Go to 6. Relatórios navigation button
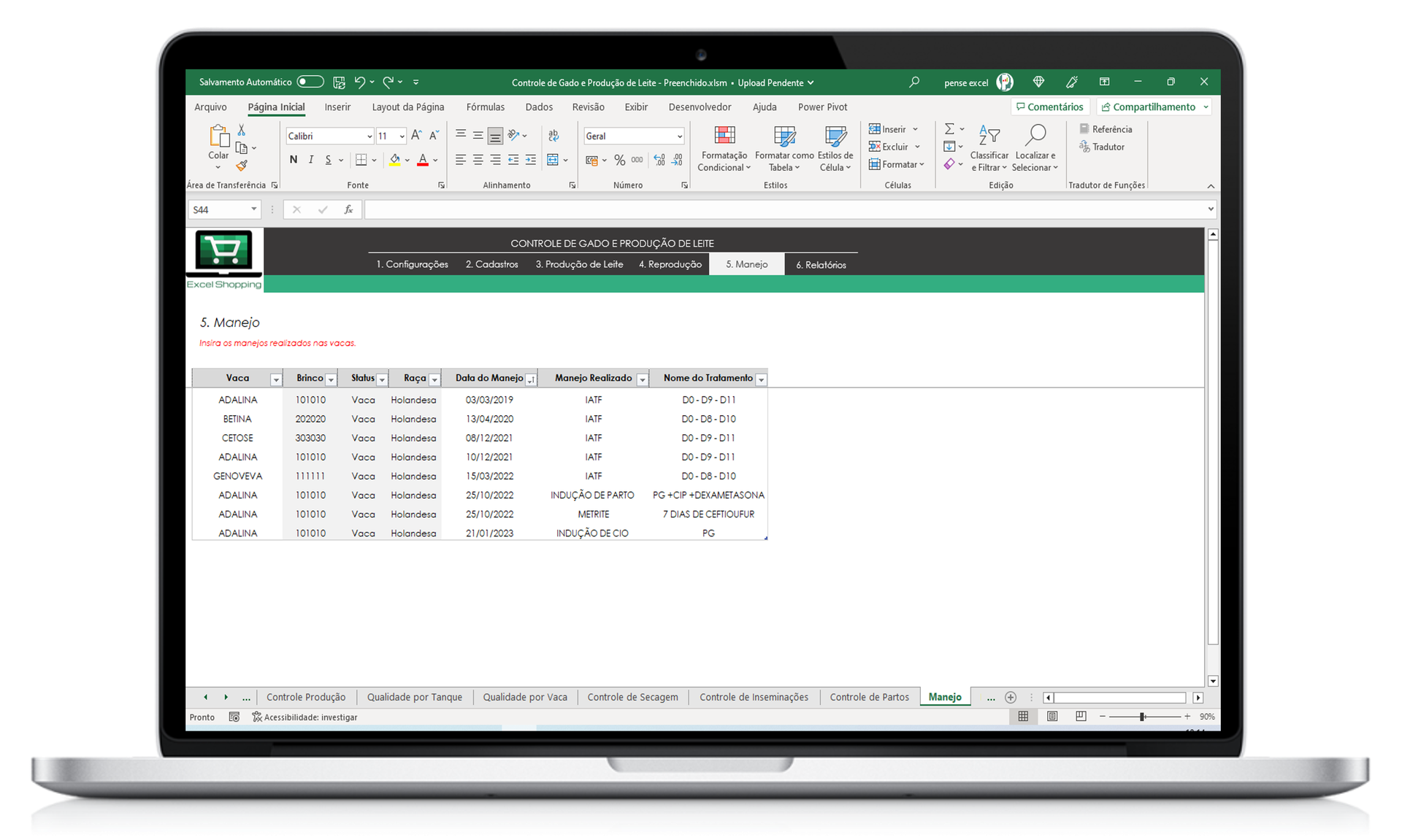Viewport: 1402px width, 840px height. [x=821, y=265]
